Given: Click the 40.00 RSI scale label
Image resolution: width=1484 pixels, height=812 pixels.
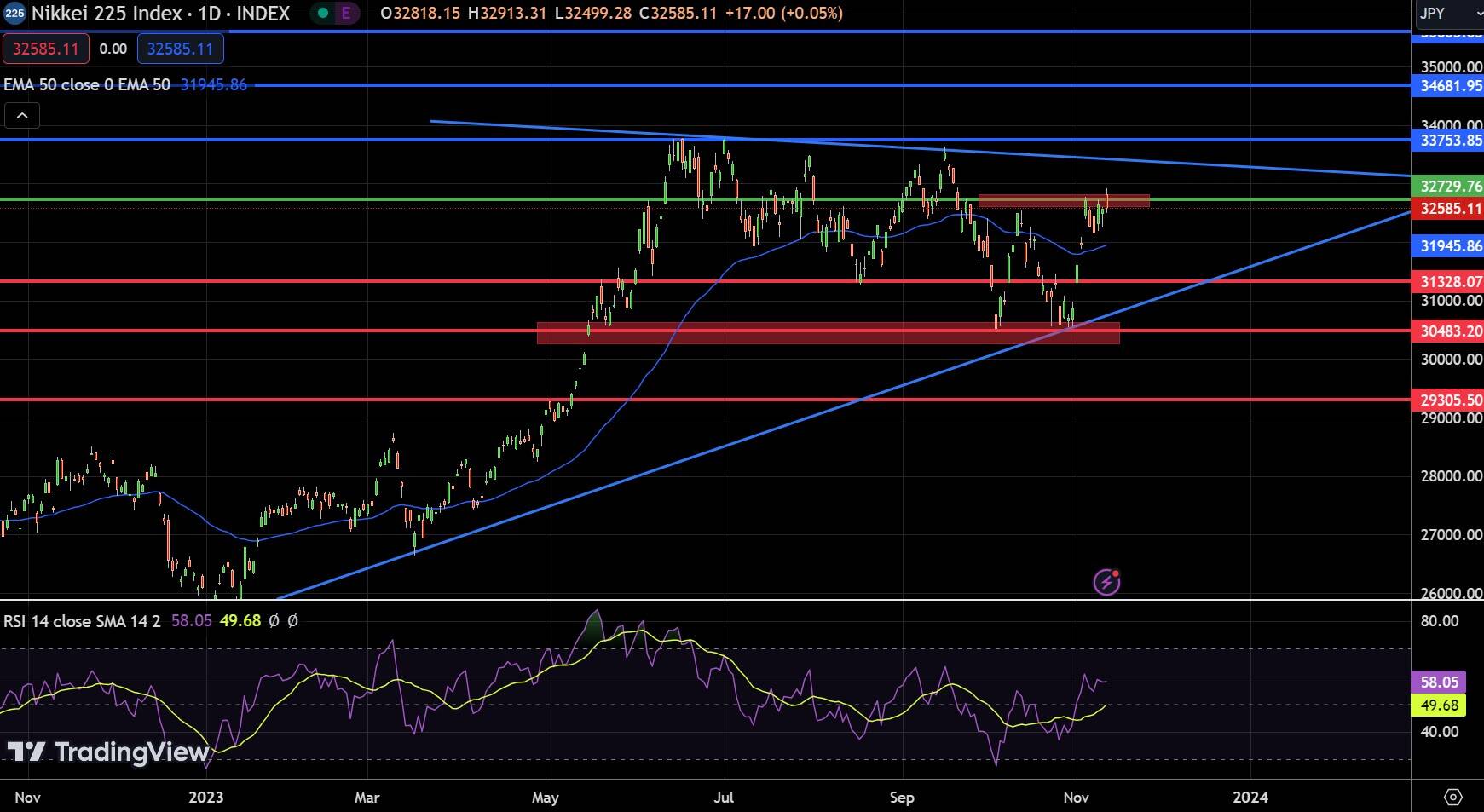Looking at the screenshot, I should [1440, 732].
